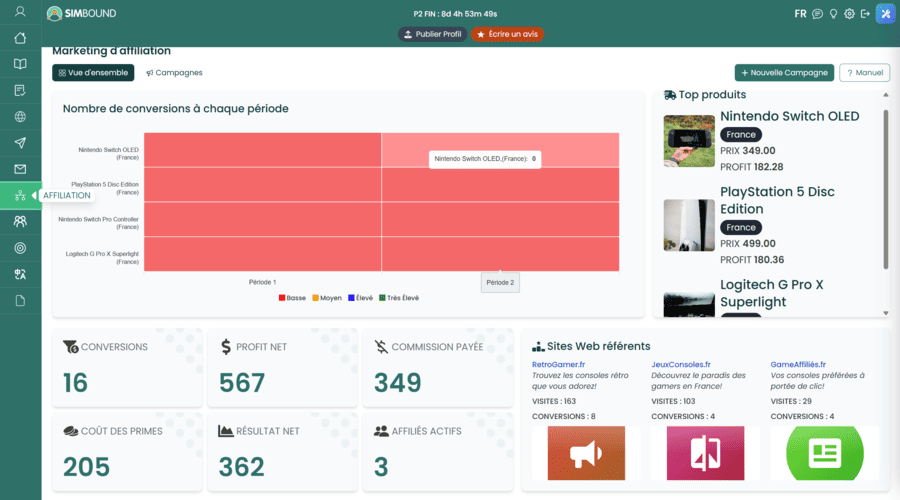
Task: Click the Période 1 axis label
Action: tap(262, 282)
